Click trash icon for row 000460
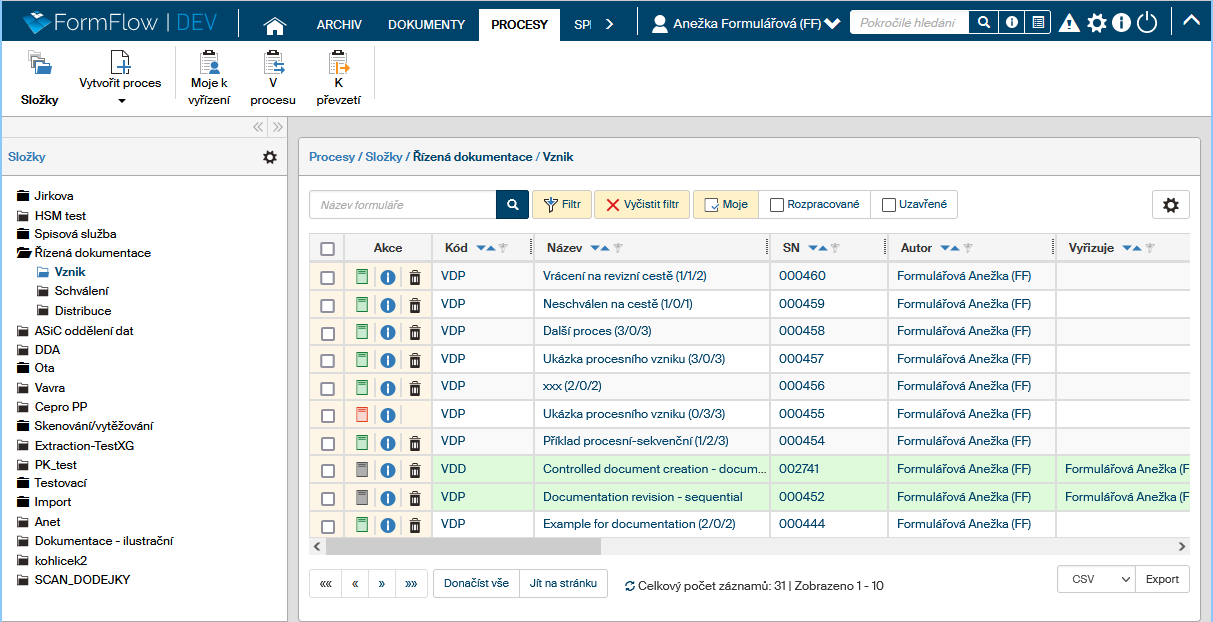 point(415,277)
